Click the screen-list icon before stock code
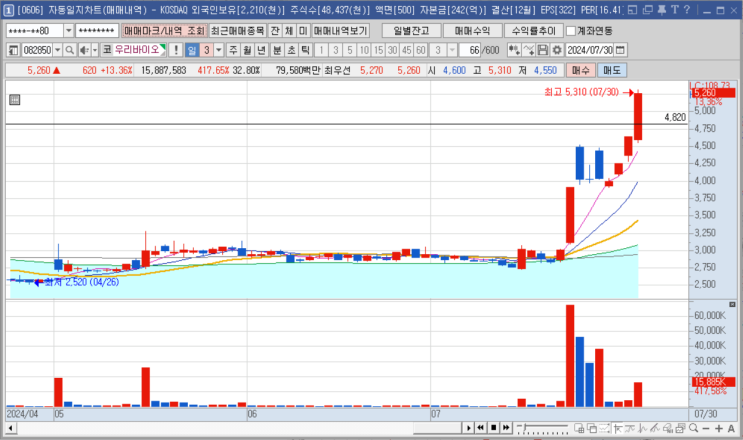The height and width of the screenshot is (440, 743). (13, 50)
